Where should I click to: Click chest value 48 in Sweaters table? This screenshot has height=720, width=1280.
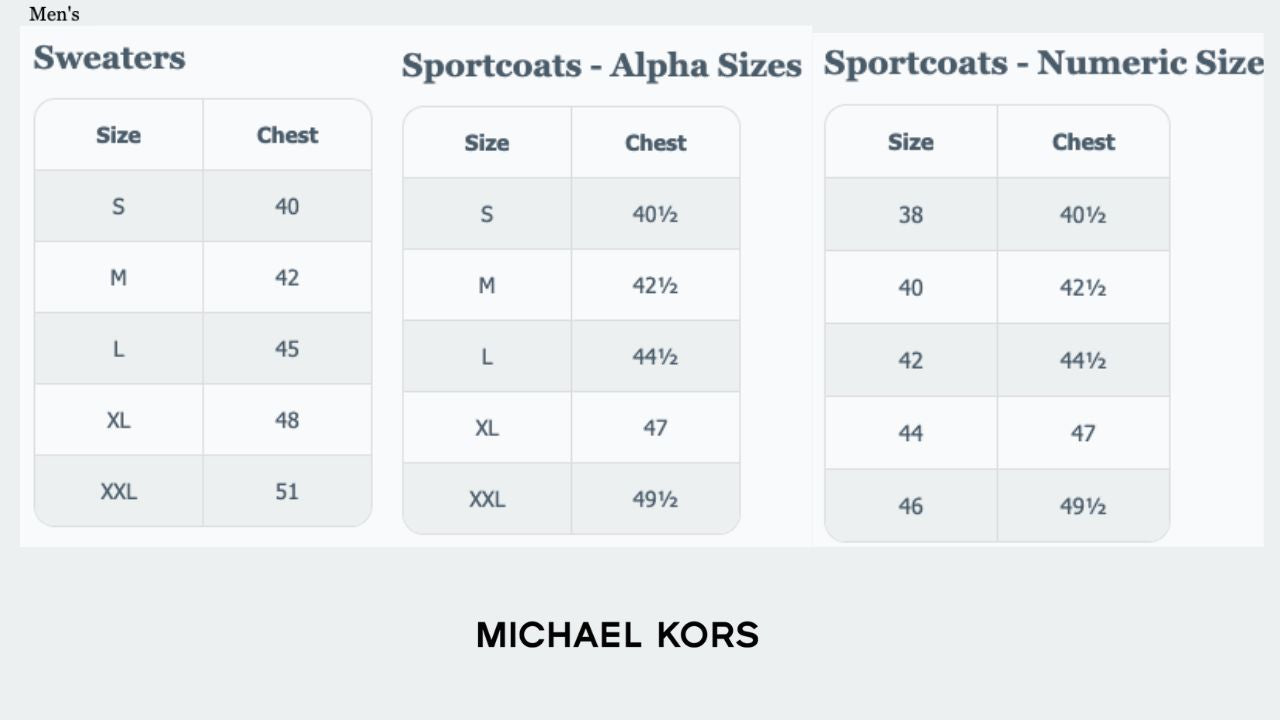coord(287,420)
